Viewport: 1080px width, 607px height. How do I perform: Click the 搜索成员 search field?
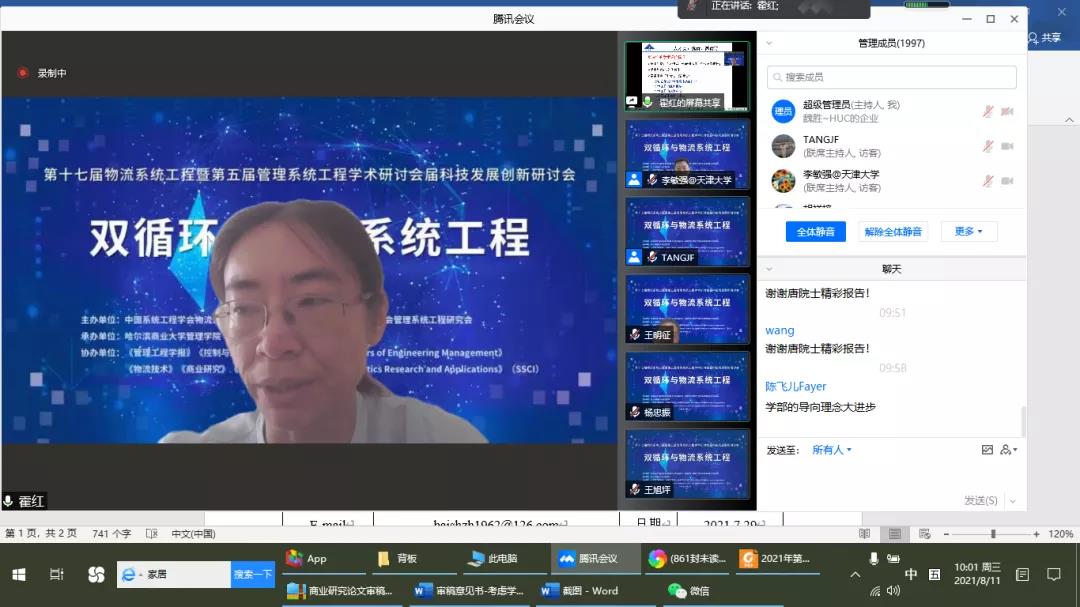tap(892, 77)
